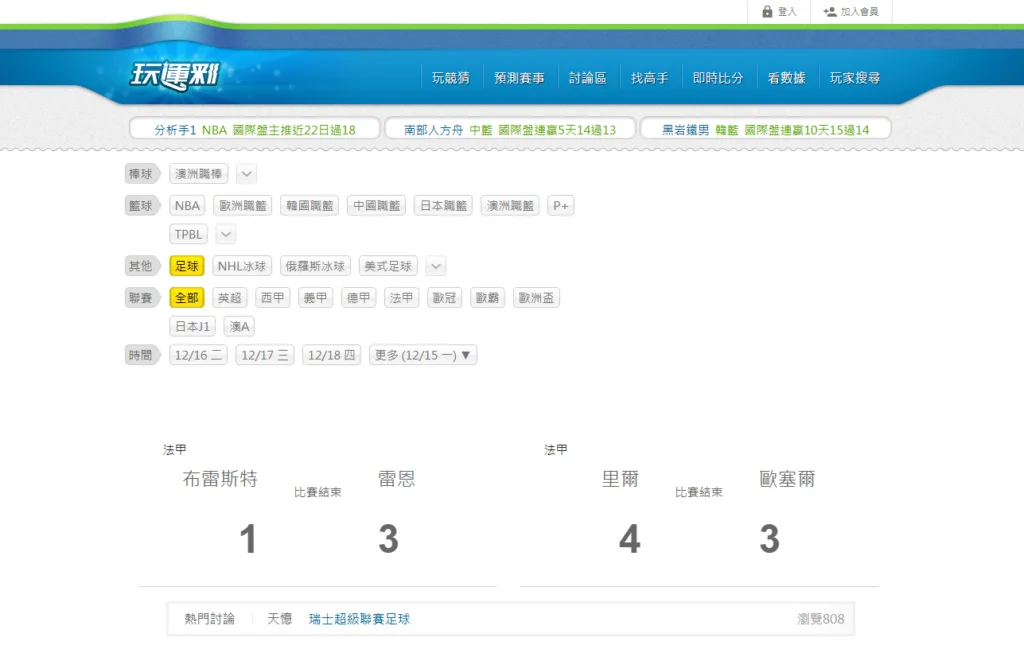This screenshot has height=657, width=1024.
Task: Expand the baseball leagues dropdown arrow
Action: [247, 174]
